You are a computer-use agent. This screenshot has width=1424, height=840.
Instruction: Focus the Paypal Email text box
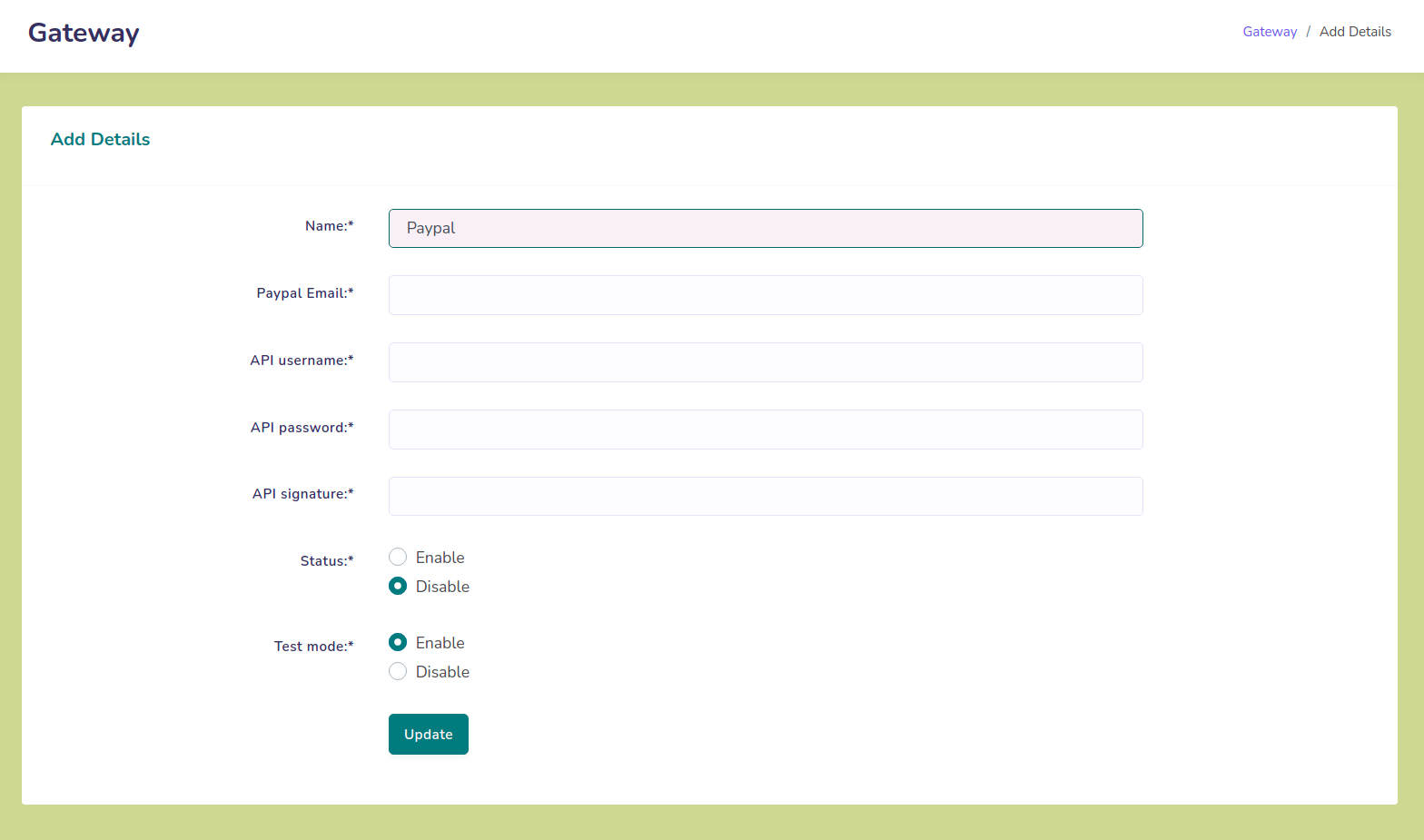coord(765,295)
